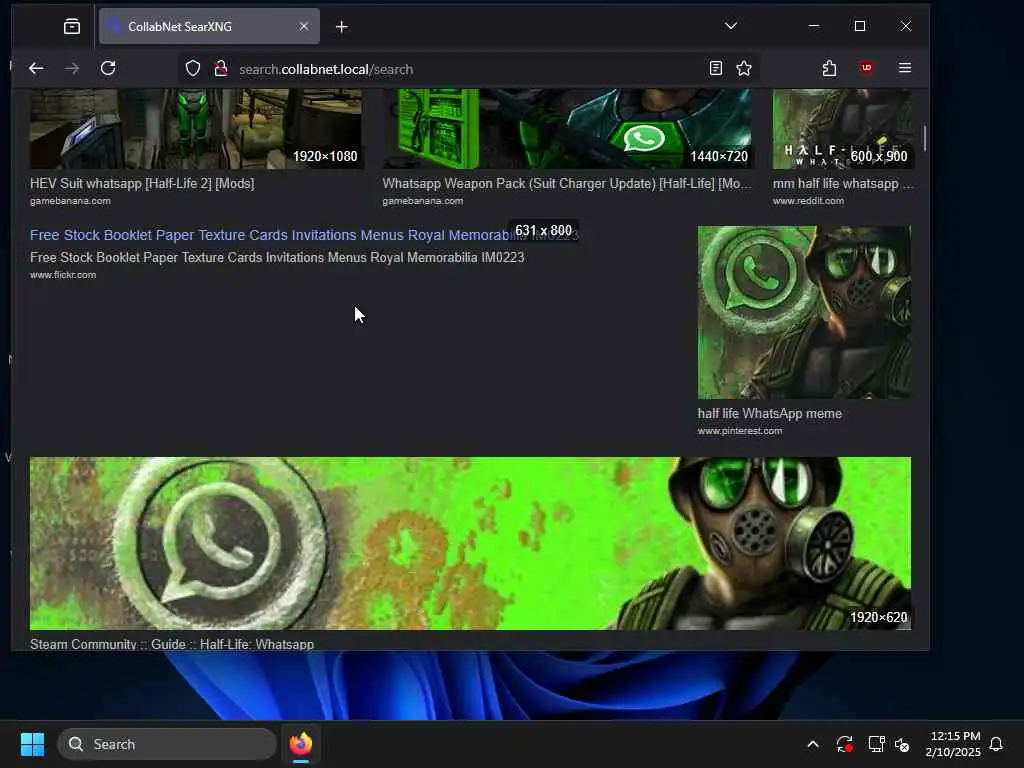The image size is (1024, 768).
Task: Open the Windows Update tray icon
Action: pos(844,744)
